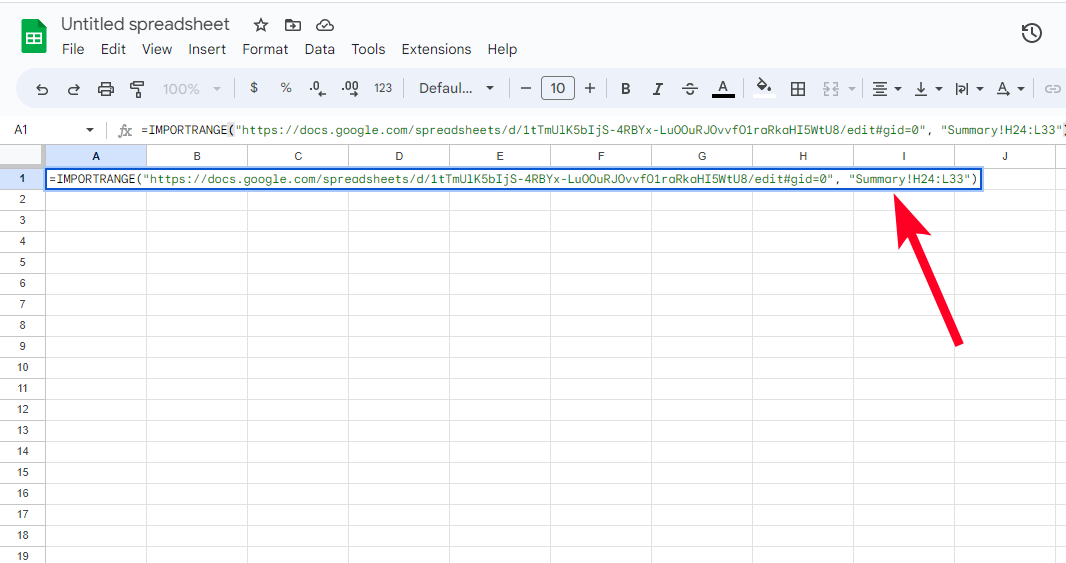This screenshot has height=563, width=1066.
Task: Open text rotation dropdown
Action: point(1010,89)
